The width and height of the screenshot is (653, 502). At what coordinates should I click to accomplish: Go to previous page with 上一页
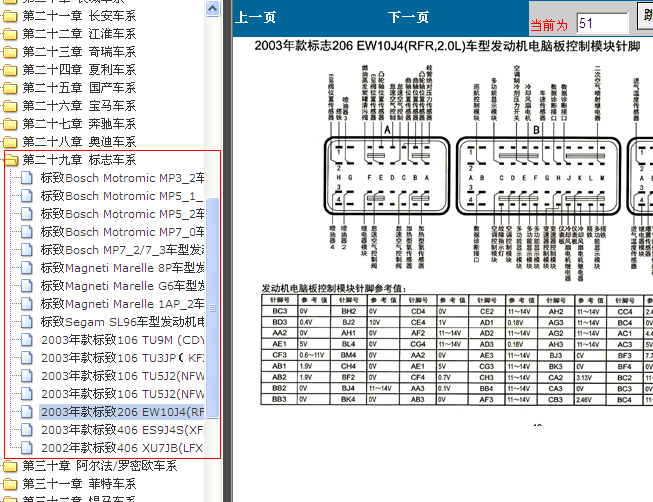[x=255, y=17]
